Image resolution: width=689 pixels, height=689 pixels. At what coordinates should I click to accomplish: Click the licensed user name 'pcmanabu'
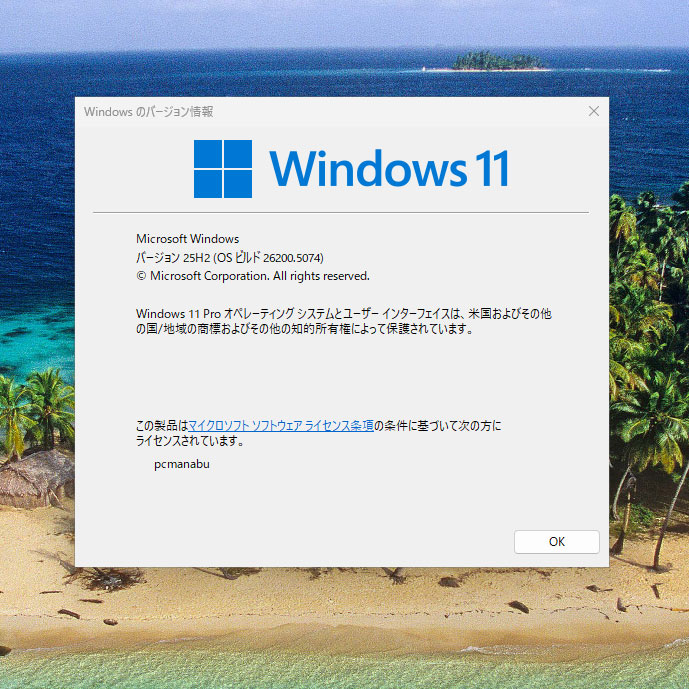click(x=181, y=464)
